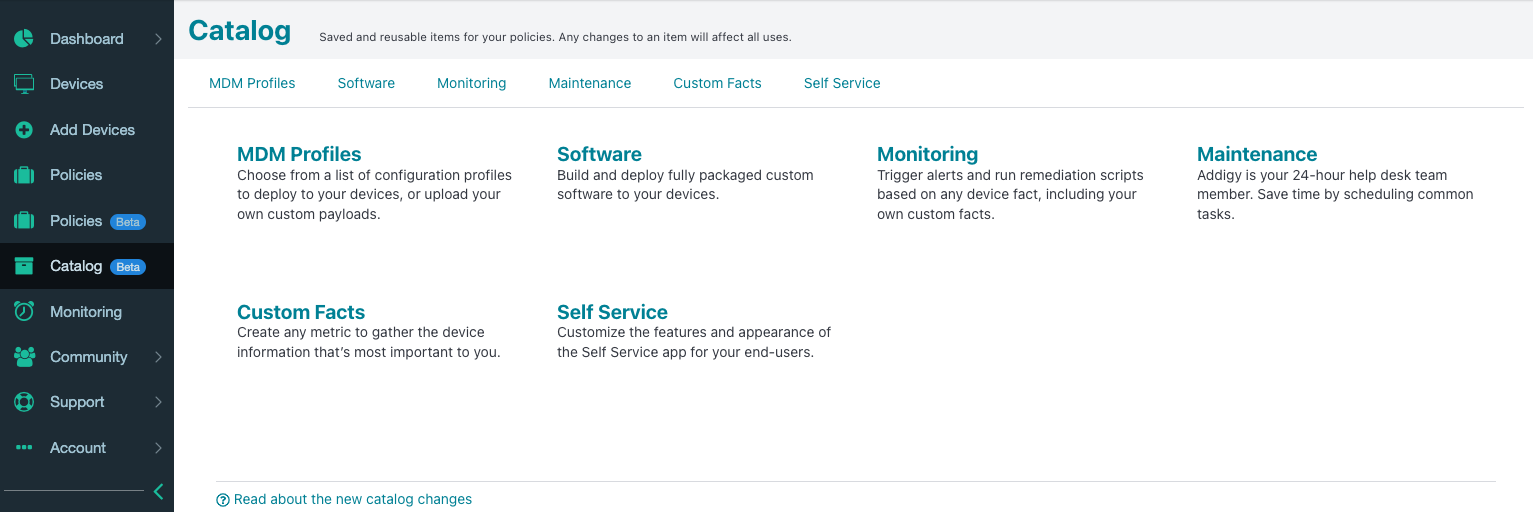1533x512 pixels.
Task: Click the Dashboard pie chart icon
Action: coord(24,39)
